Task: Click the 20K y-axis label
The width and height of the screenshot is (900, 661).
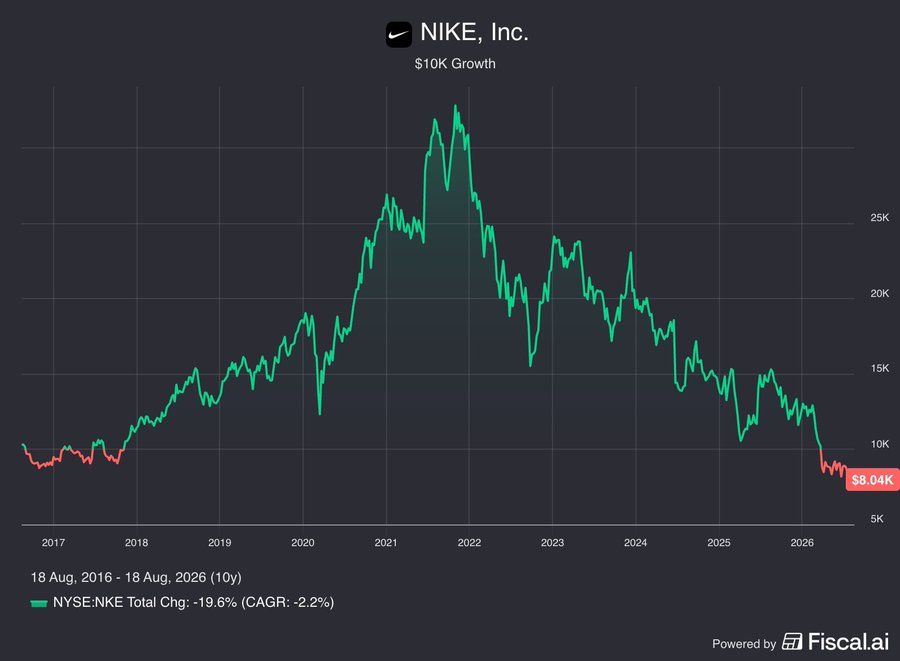Action: click(x=879, y=293)
